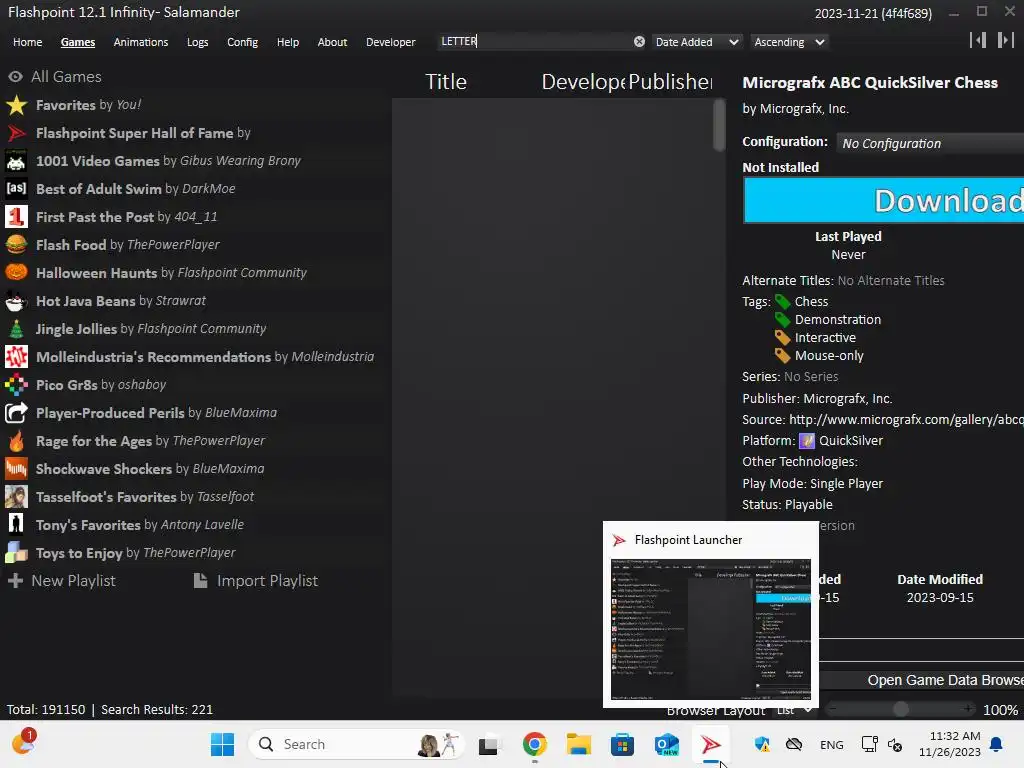Open the Ascending order dropdown
Image resolution: width=1024 pixels, height=768 pixels.
pyautogui.click(x=789, y=42)
